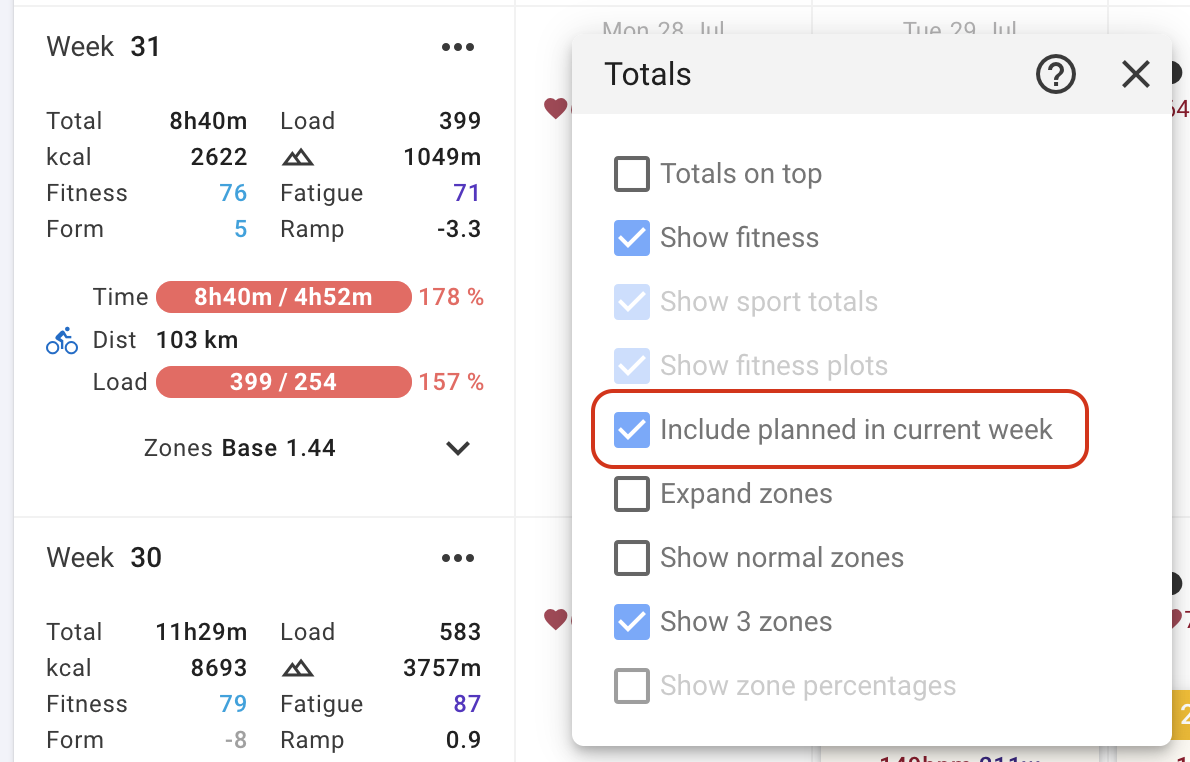Toggle Include planned in current week
The height and width of the screenshot is (762, 1190).
(632, 430)
